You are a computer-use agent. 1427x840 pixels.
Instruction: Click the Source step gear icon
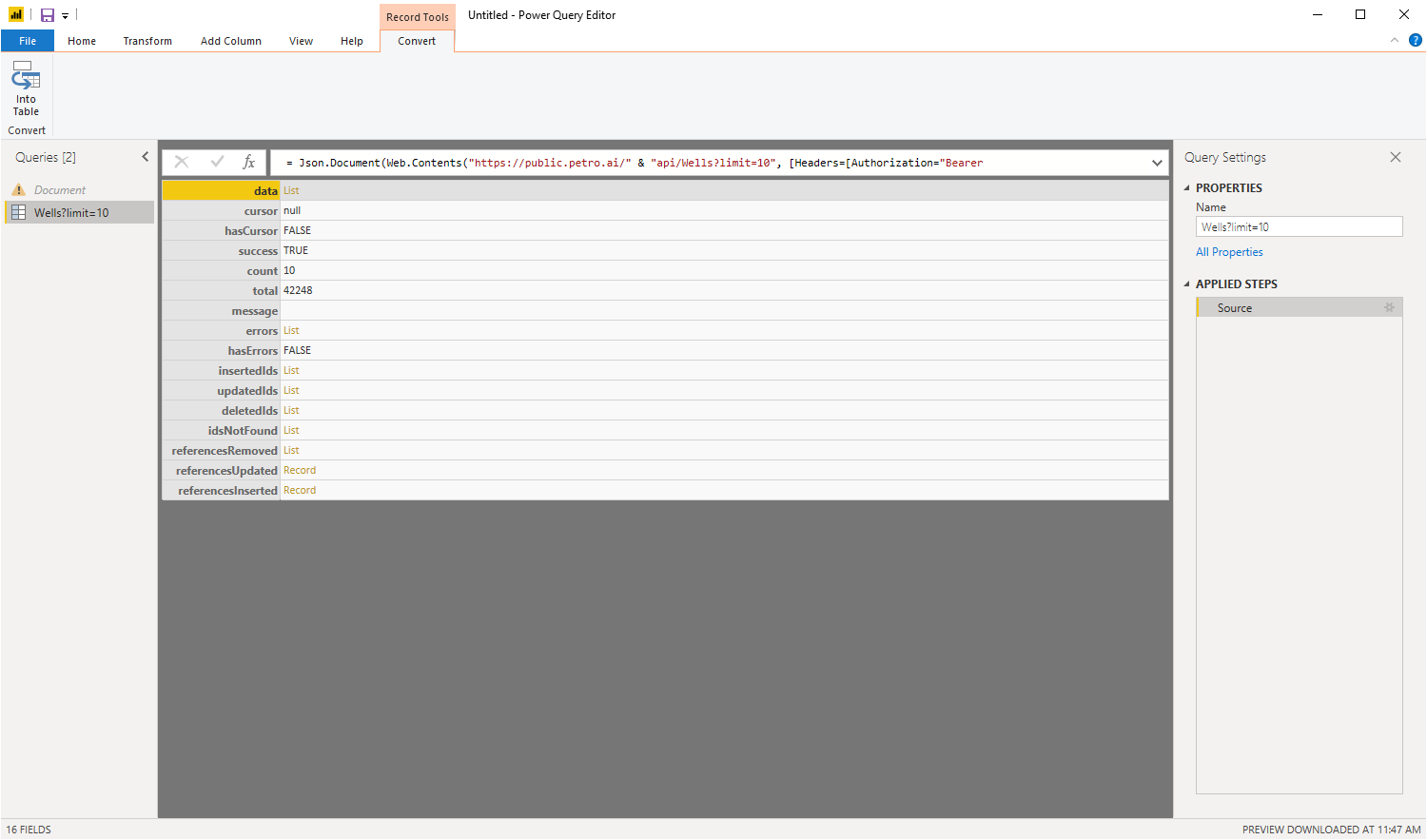point(1389,308)
